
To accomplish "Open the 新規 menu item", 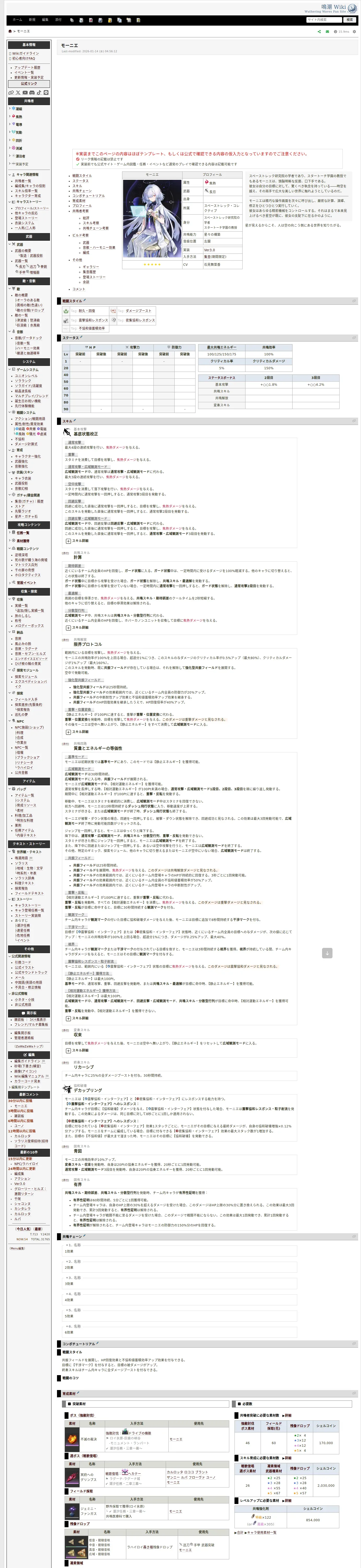I will click(x=32, y=20).
